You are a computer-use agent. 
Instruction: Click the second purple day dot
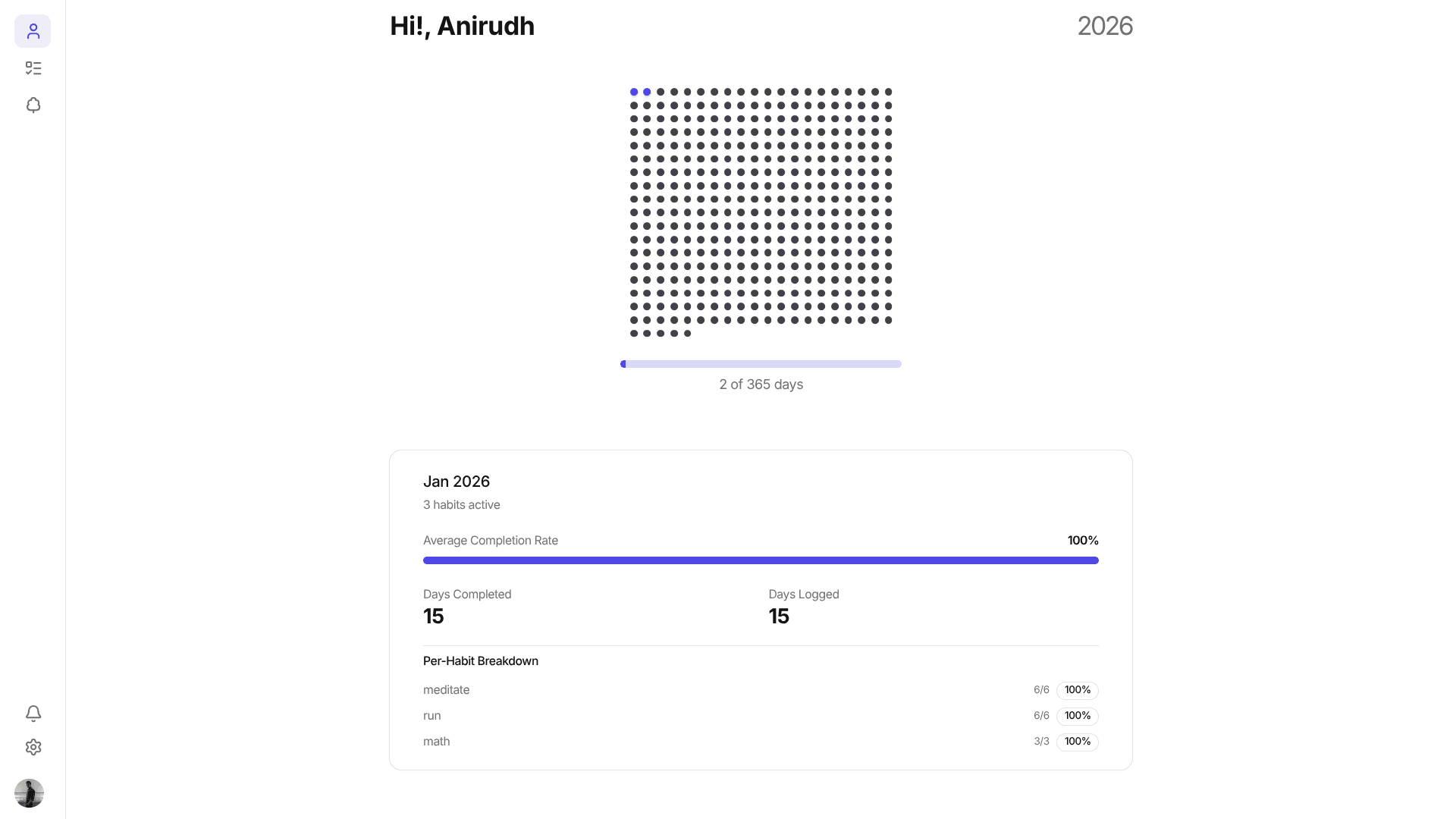point(646,92)
